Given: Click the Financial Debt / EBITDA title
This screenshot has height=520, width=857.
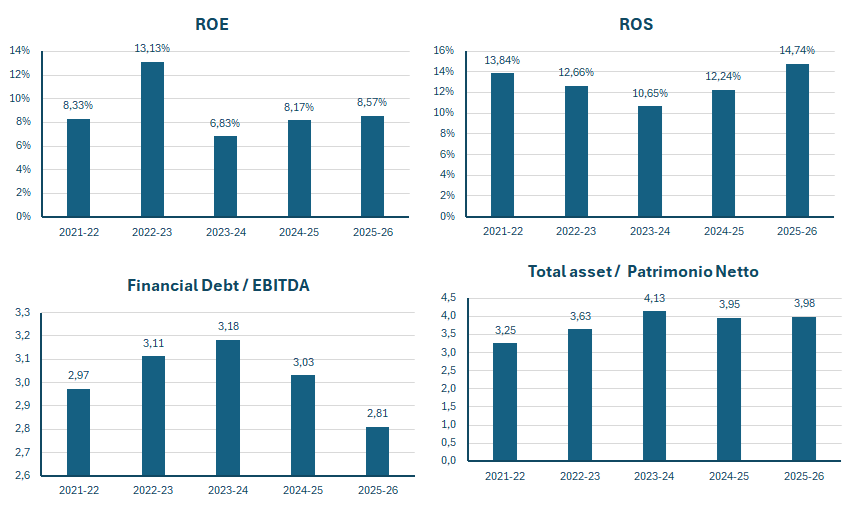Looking at the screenshot, I should pyautogui.click(x=218, y=285).
